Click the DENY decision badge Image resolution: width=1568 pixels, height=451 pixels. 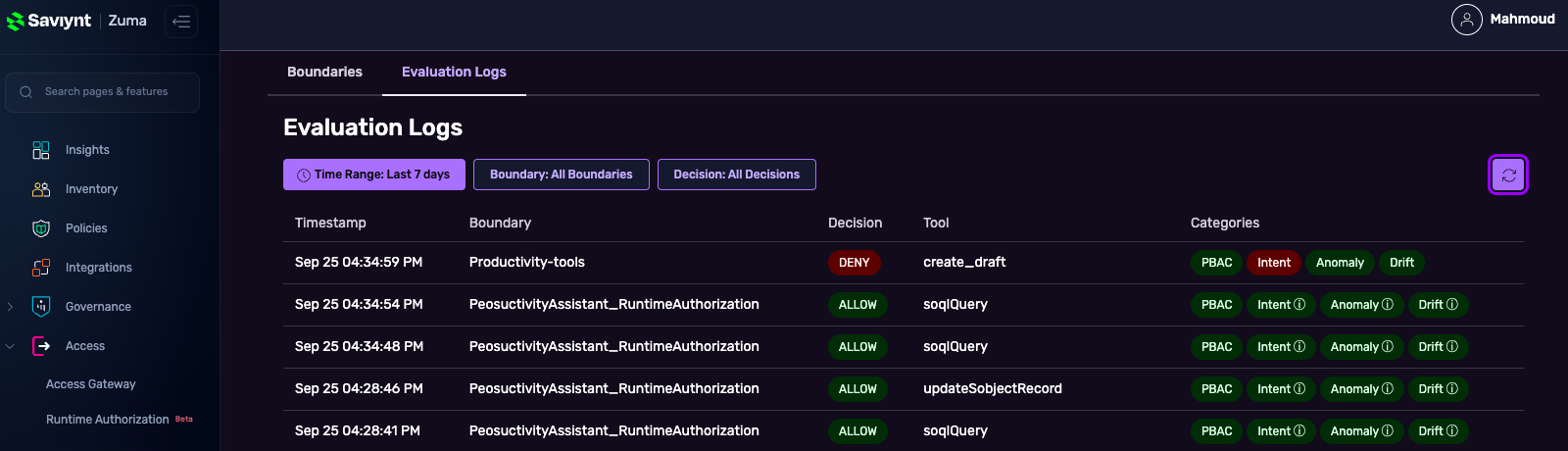[x=854, y=263]
